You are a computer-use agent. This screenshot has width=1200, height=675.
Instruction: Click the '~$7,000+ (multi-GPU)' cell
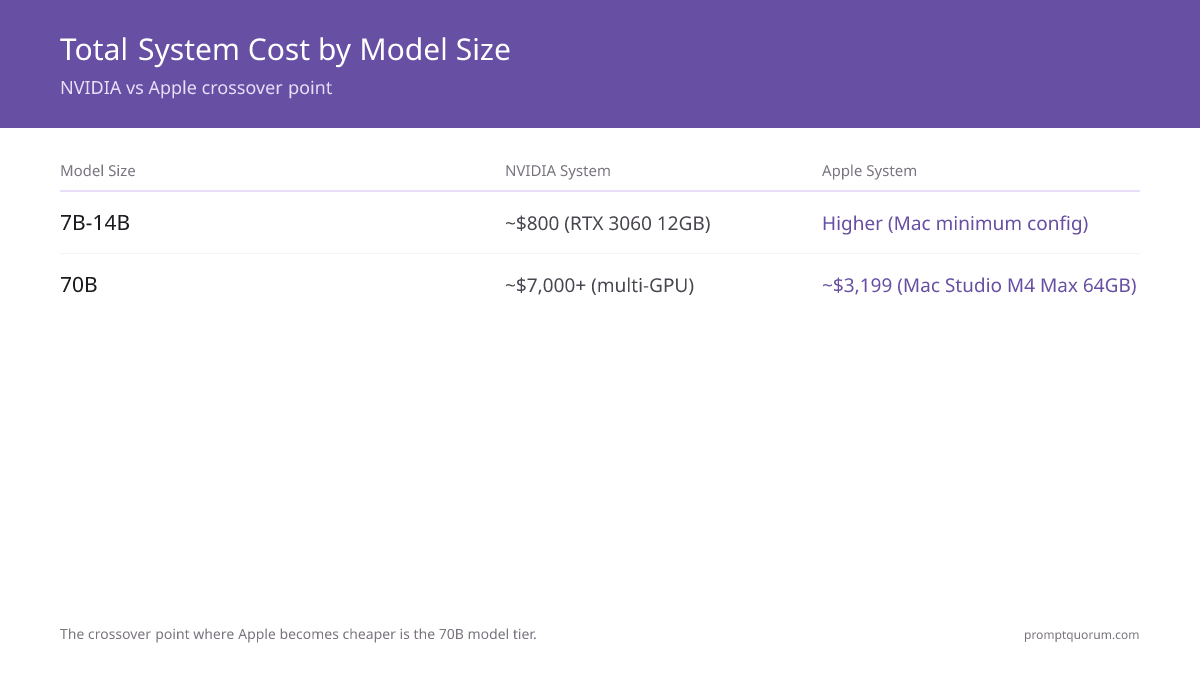click(x=599, y=285)
